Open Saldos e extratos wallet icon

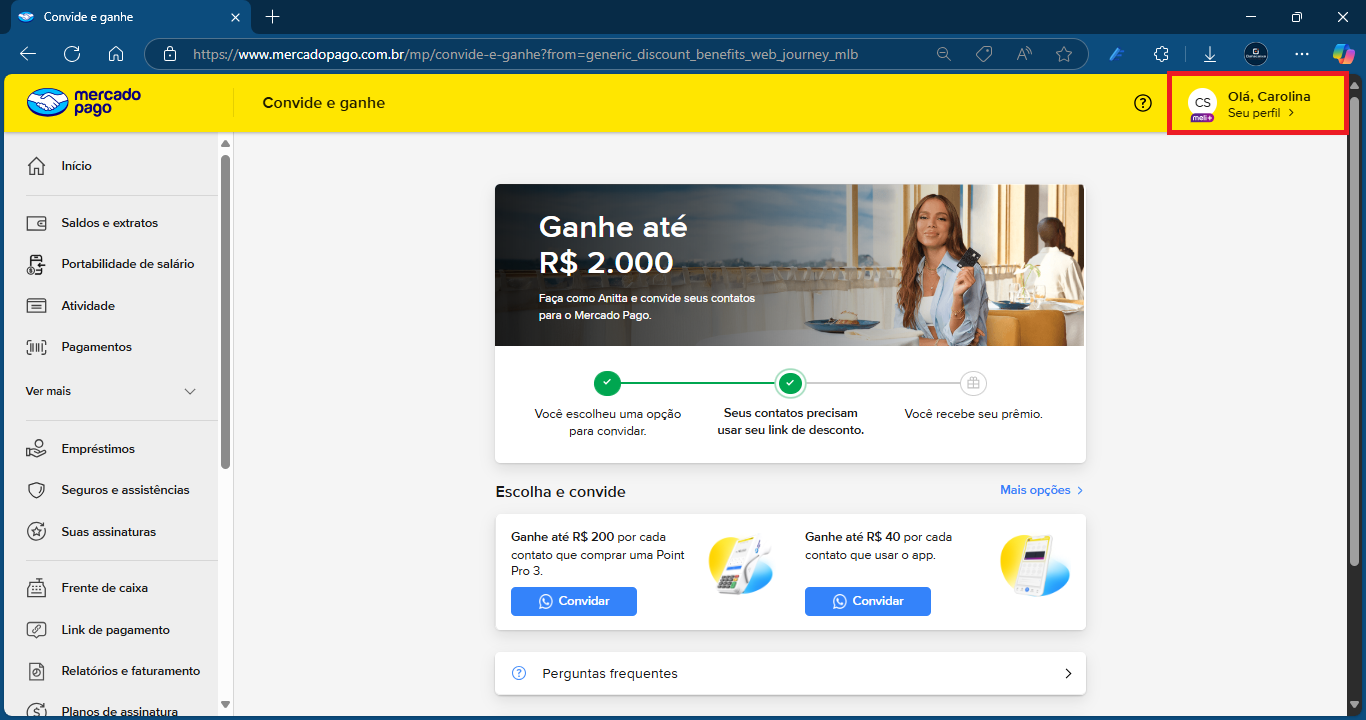tap(37, 223)
